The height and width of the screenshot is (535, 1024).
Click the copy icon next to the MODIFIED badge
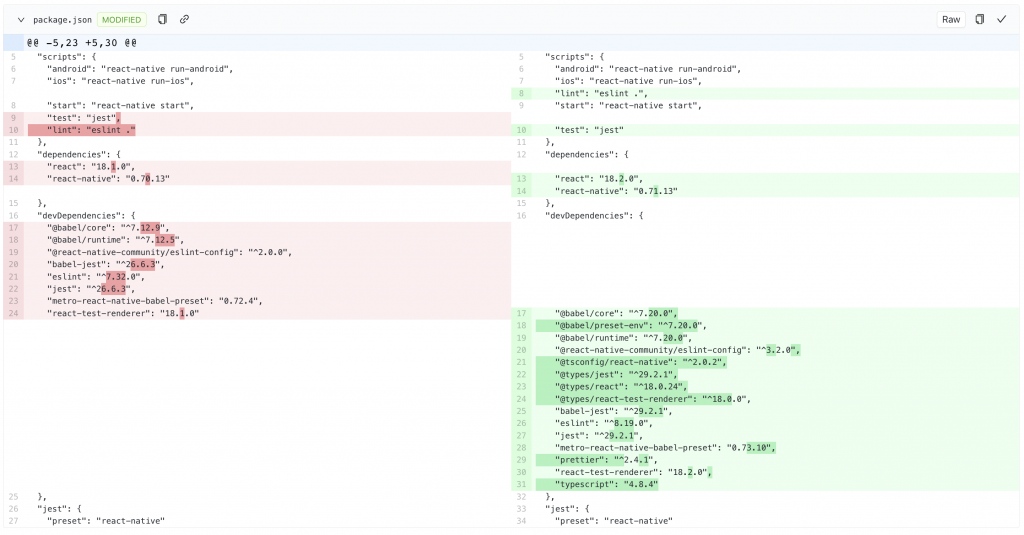pyautogui.click(x=163, y=20)
